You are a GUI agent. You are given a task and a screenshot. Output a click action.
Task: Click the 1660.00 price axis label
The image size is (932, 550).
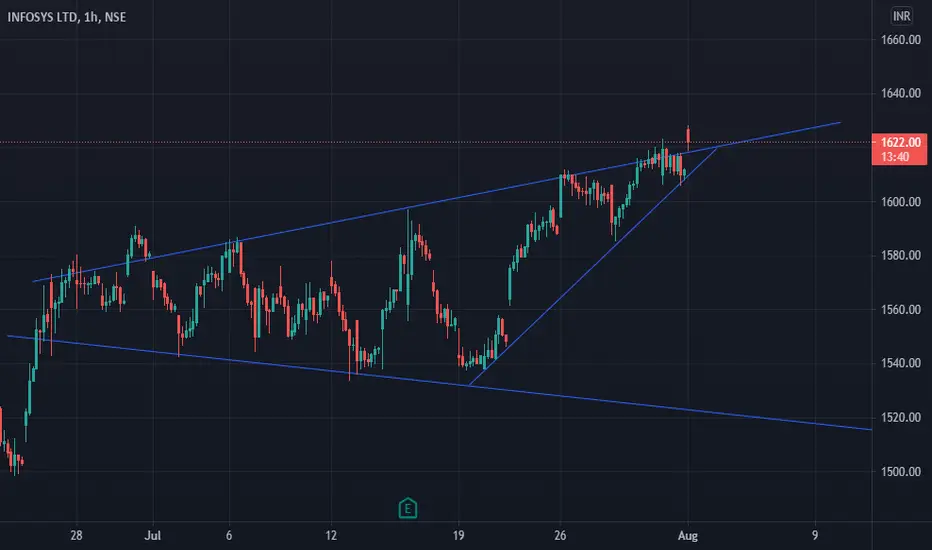point(900,40)
